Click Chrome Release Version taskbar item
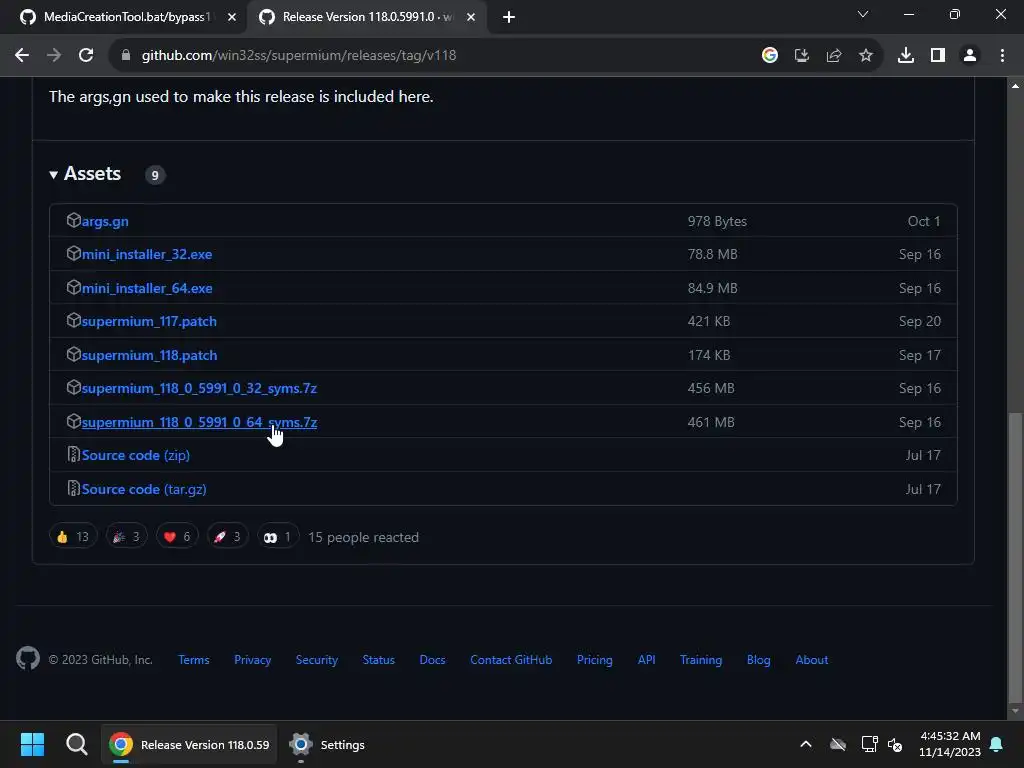 189,744
